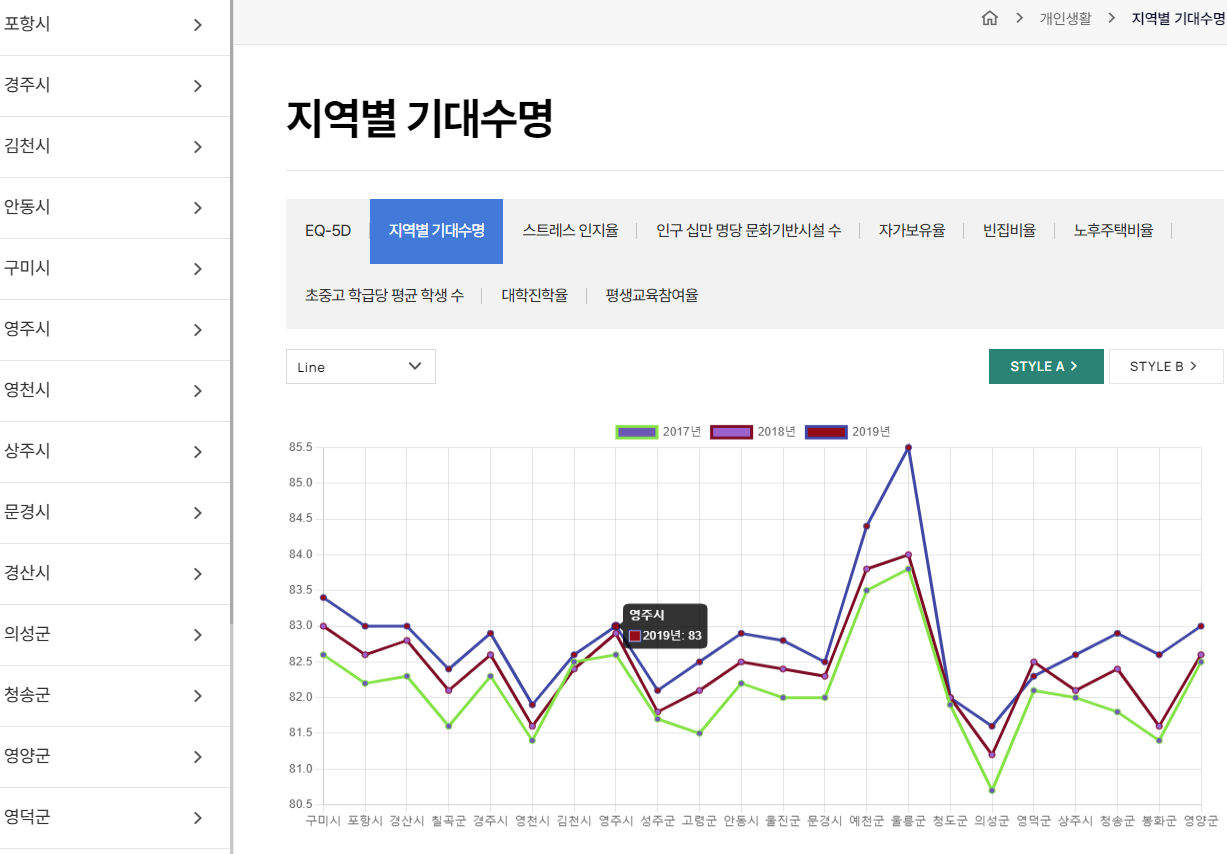Viewport: 1227px width, 854px height.
Task: Open the Line chart type dropdown
Action: (360, 367)
